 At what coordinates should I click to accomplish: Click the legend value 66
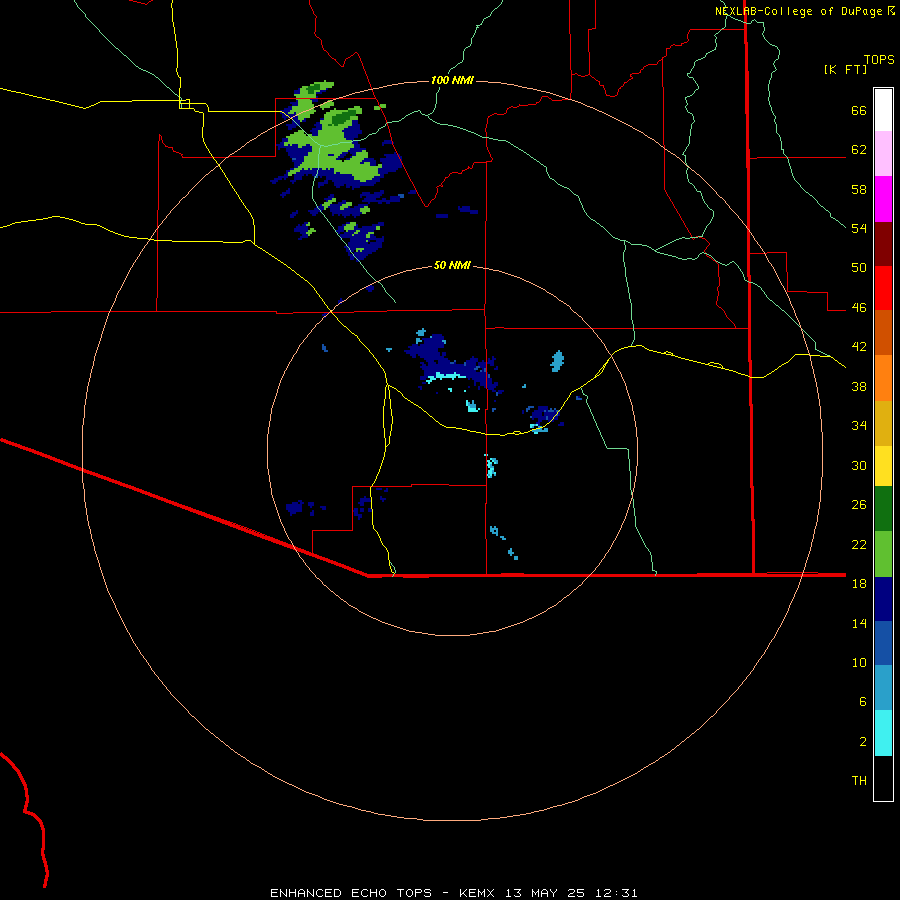(x=859, y=110)
